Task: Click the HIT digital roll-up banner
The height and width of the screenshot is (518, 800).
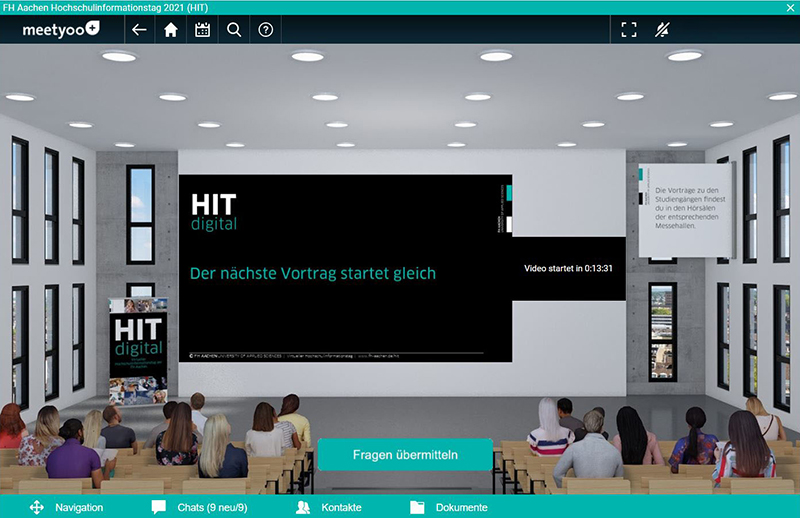Action: click(x=138, y=352)
